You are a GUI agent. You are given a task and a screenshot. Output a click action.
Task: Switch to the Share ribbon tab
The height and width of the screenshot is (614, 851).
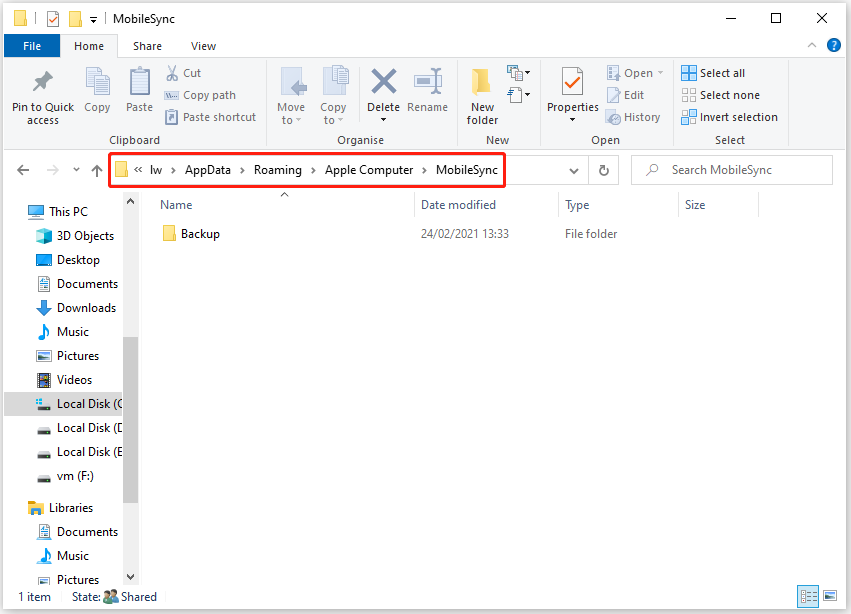[x=147, y=46]
